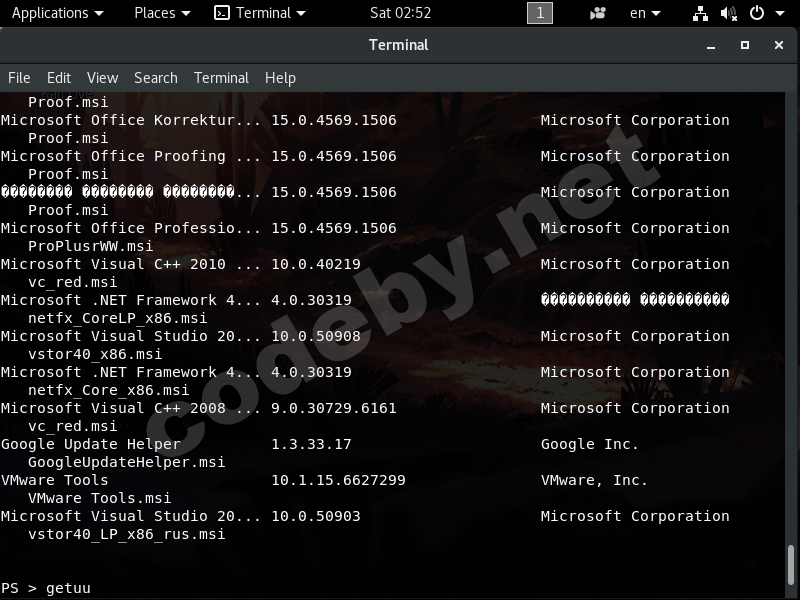Image resolution: width=800 pixels, height=600 pixels.
Task: Click the terminal icon in top bar
Action: (222, 13)
